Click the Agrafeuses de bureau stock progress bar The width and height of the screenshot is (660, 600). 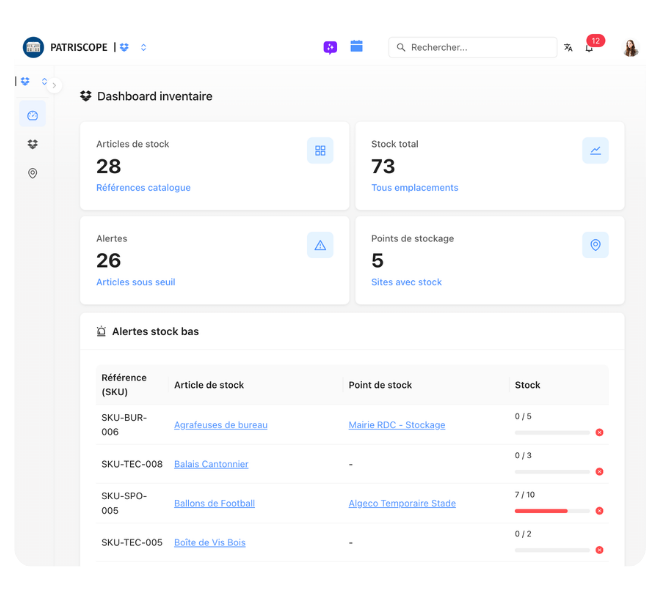pos(552,432)
